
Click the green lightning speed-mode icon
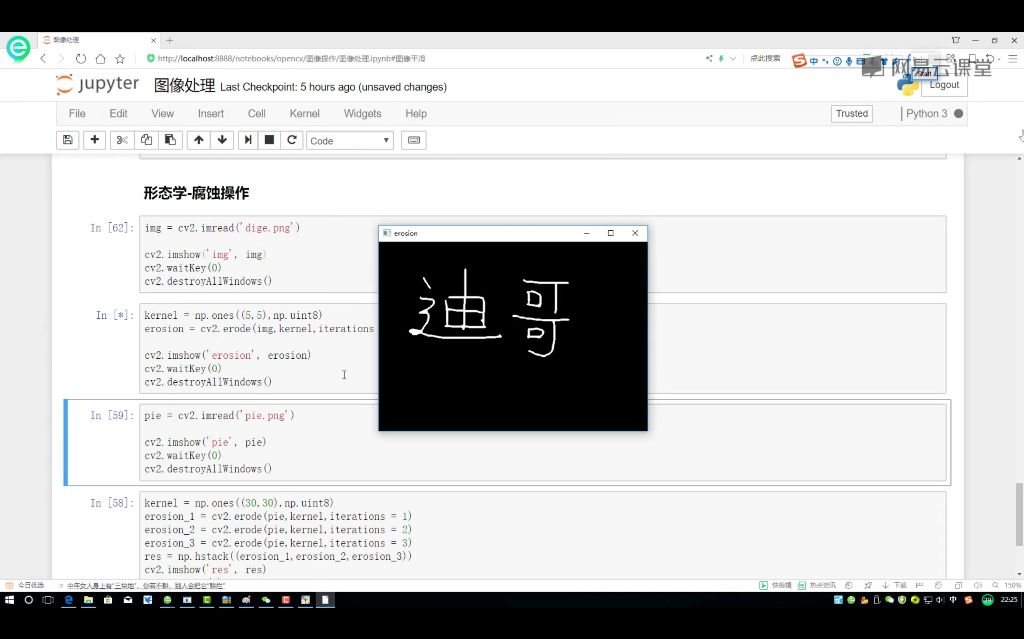[721, 58]
